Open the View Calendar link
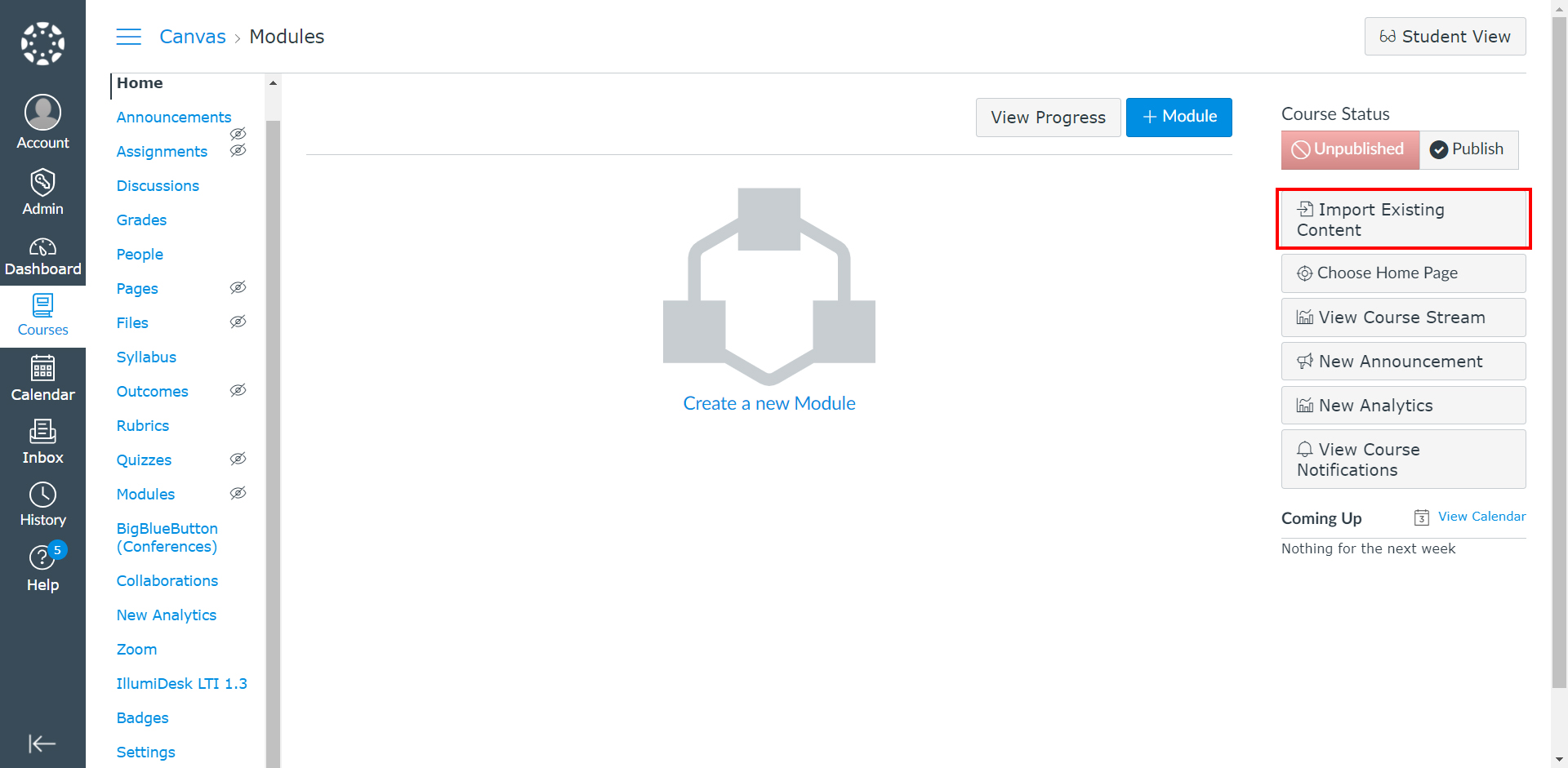 (1481, 517)
